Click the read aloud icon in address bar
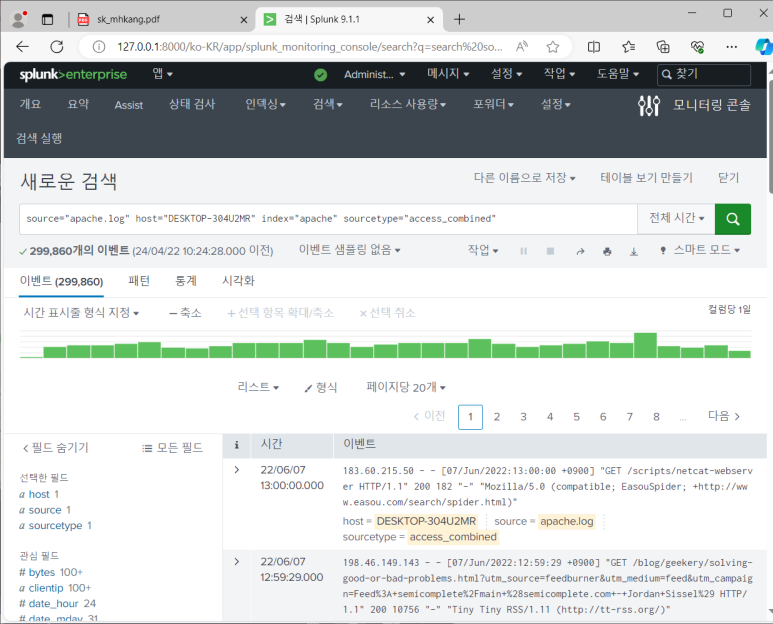This screenshot has height=624, width=773. 522,47
